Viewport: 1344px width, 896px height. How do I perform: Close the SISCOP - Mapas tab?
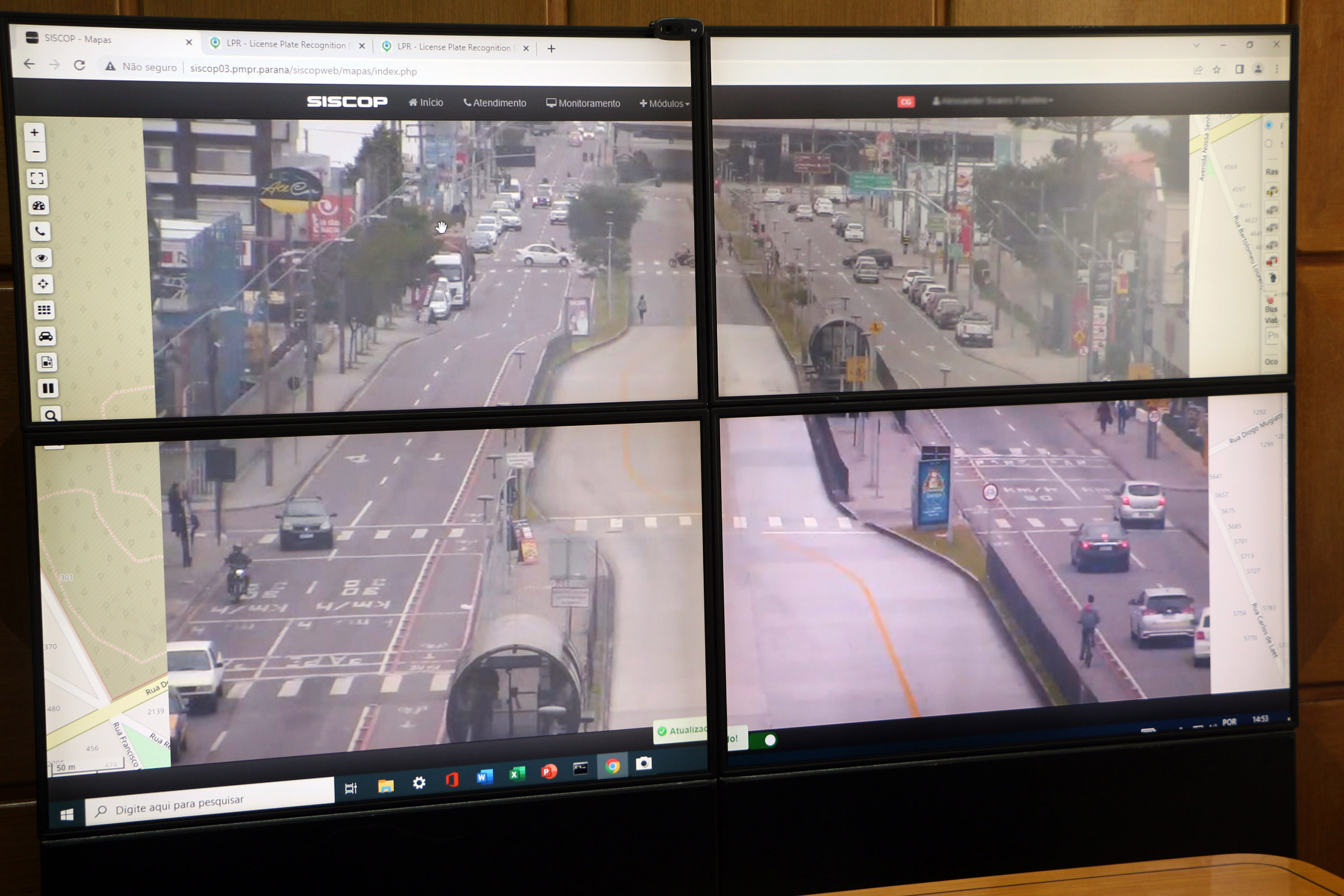pyautogui.click(x=189, y=42)
